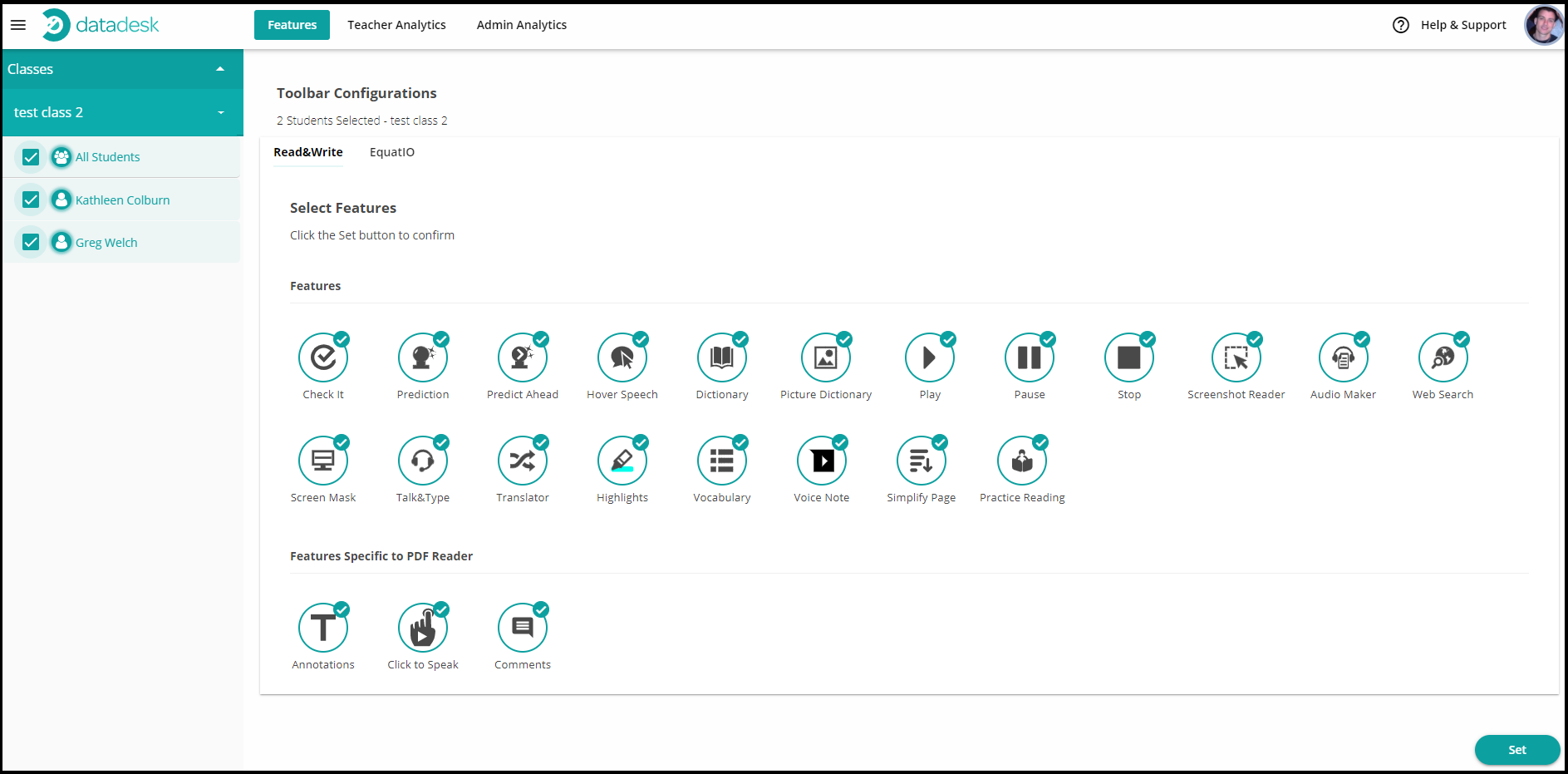The height and width of the screenshot is (774, 1568).
Task: Click the Set button to confirm
Action: pyautogui.click(x=1517, y=750)
